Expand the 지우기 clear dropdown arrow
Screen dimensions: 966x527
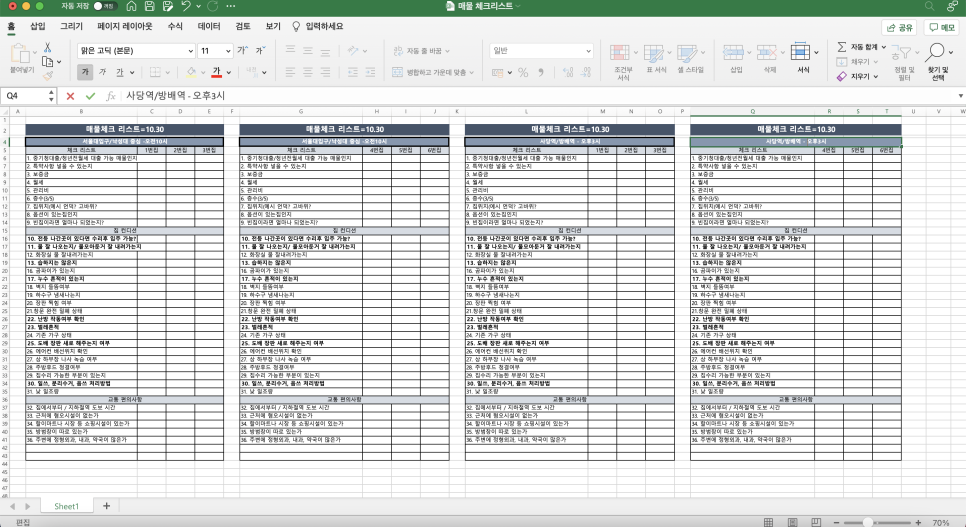875,76
